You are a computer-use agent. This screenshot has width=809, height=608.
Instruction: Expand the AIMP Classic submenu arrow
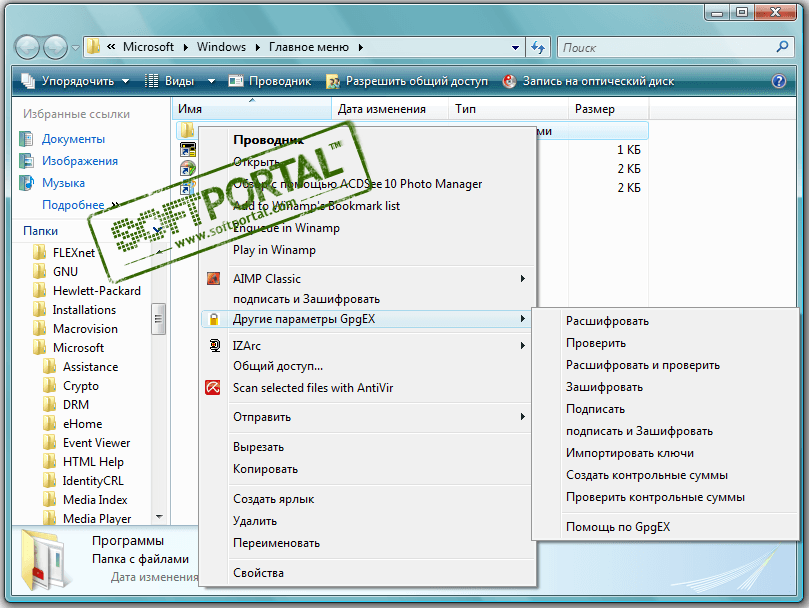pos(522,279)
